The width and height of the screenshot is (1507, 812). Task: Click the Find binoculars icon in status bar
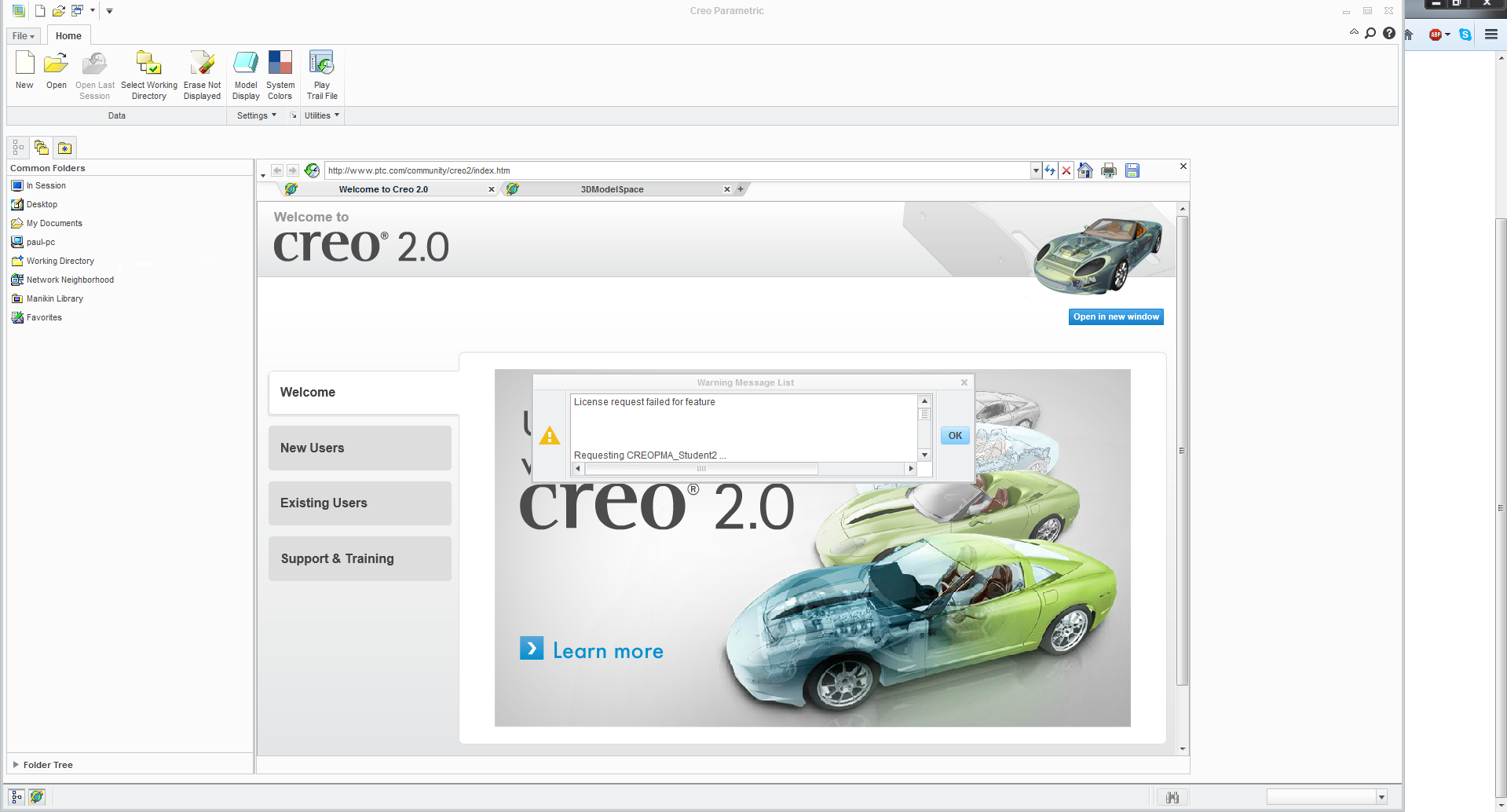[x=1172, y=798]
